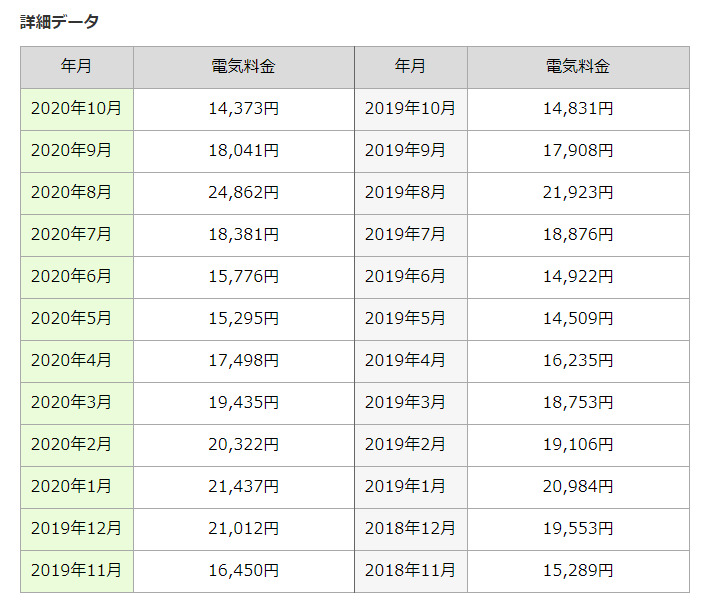Click the 2019年8月 month cell
The width and height of the screenshot is (704, 610).
point(406,193)
